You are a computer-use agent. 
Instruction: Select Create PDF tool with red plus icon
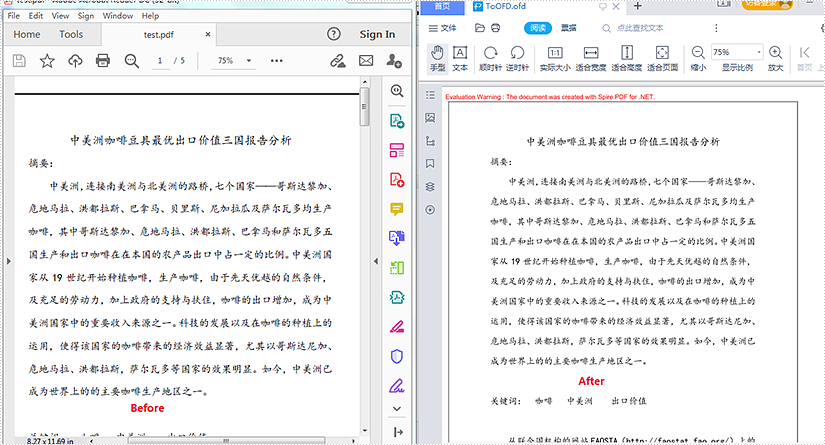(397, 179)
